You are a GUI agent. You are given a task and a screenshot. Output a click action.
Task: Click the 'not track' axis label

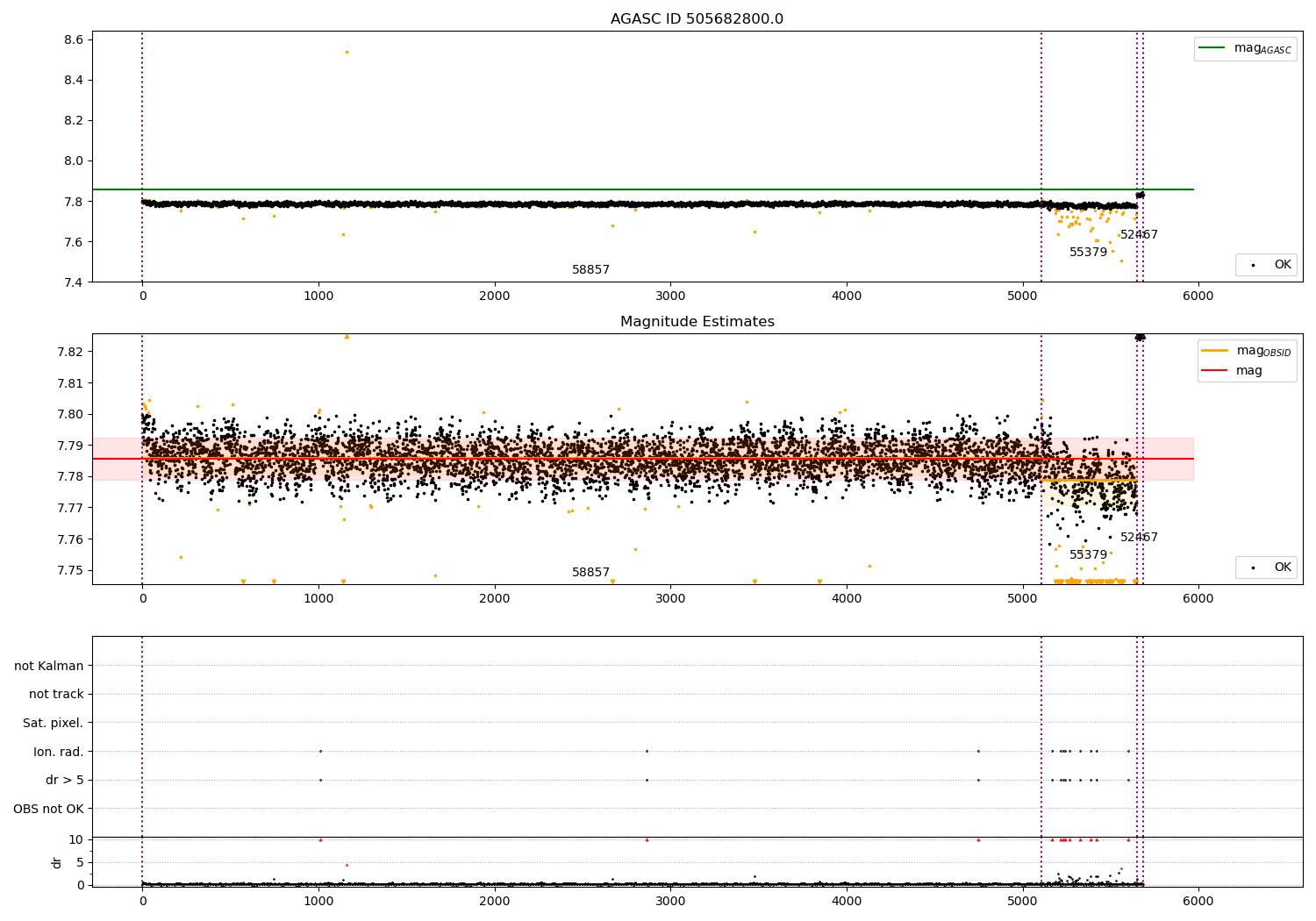56,694
